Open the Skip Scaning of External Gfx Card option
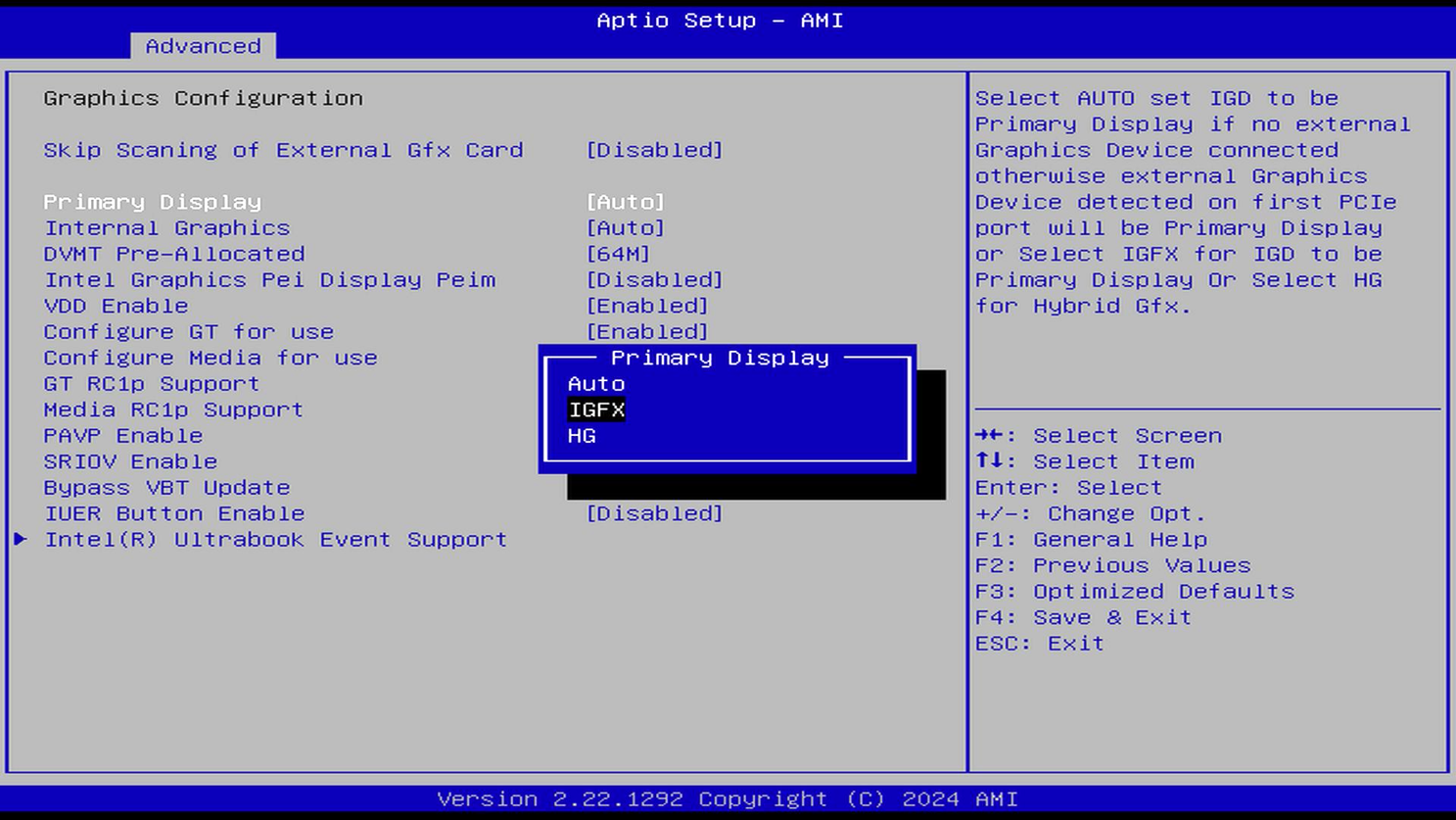Screen dimensions: 1456x820 (x=283, y=150)
